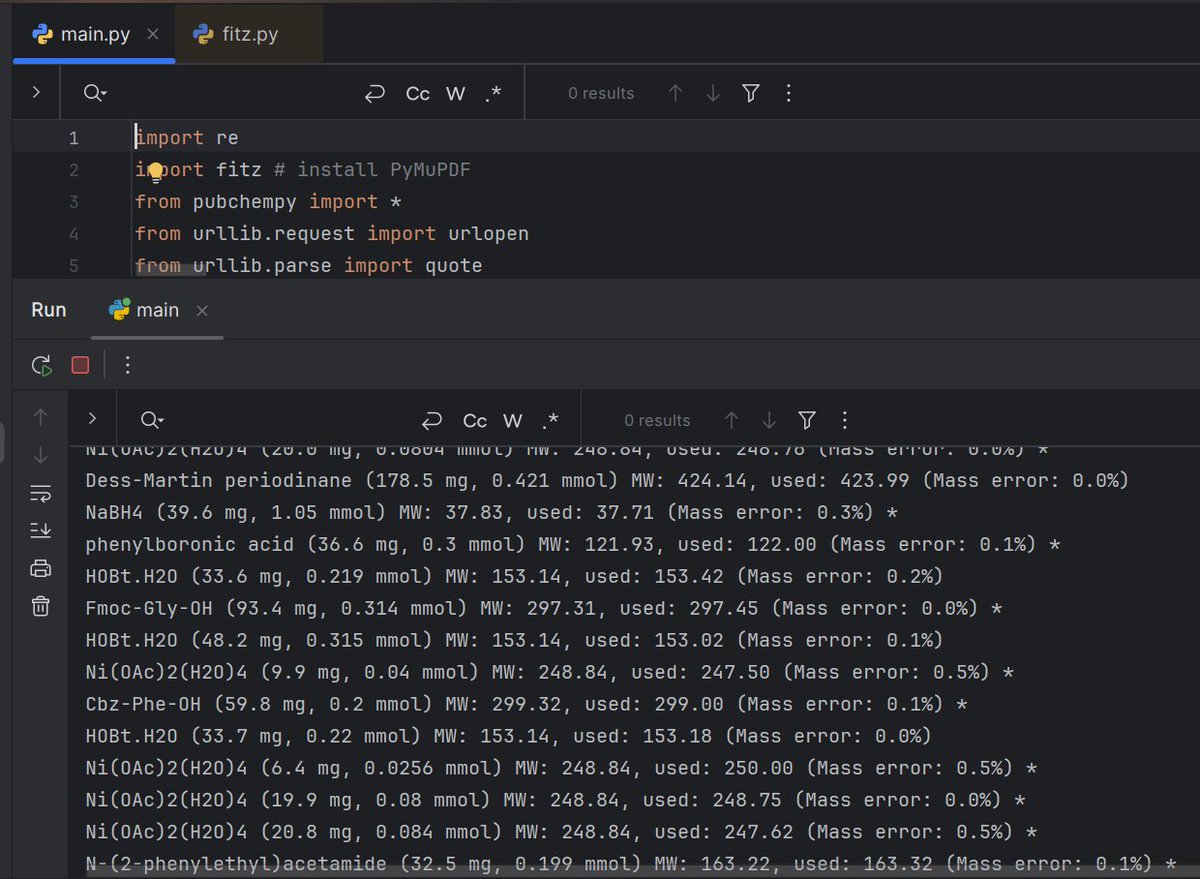Toggle soft-wrap in run console
The height and width of the screenshot is (879, 1200).
click(41, 493)
